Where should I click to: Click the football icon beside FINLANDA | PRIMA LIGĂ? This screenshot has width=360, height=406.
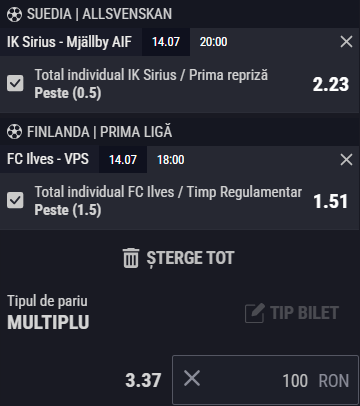14,132
